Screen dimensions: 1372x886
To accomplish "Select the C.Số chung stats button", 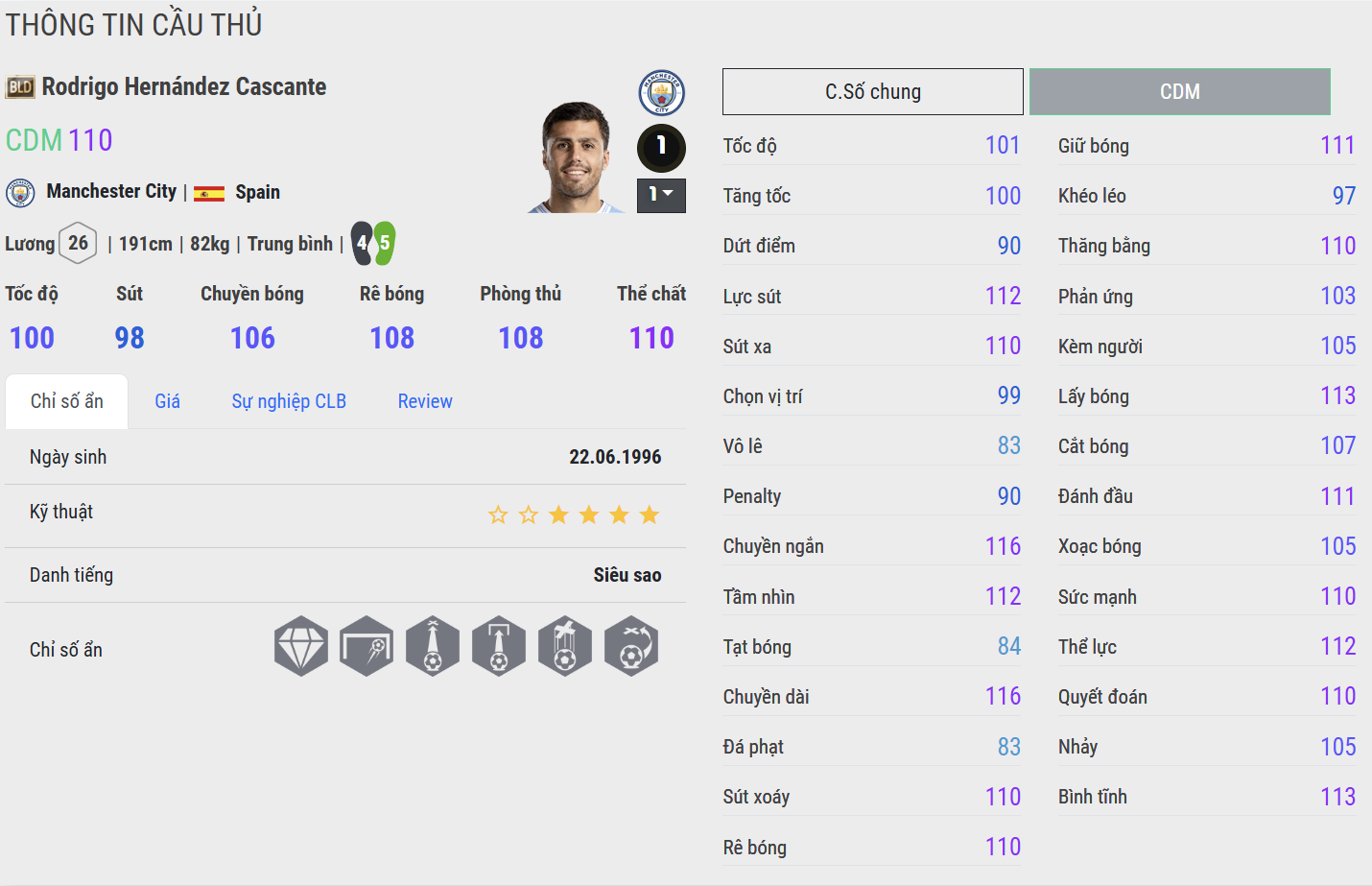I will point(873,92).
